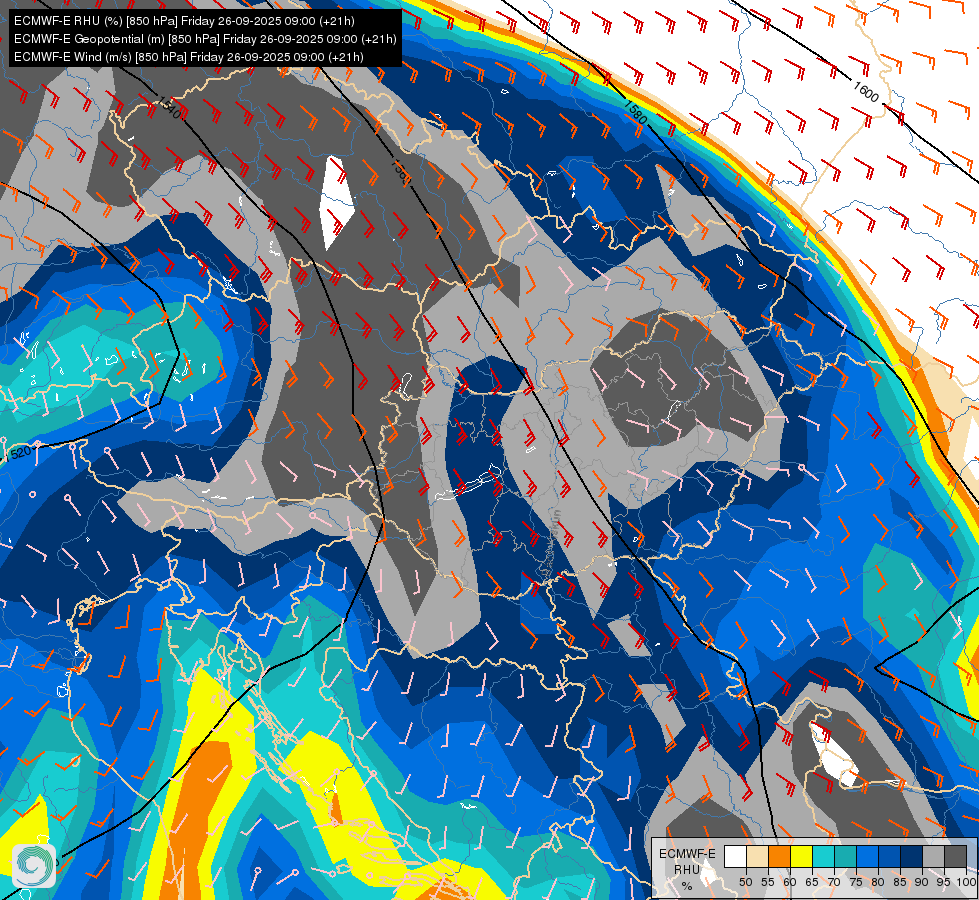
Task: Click the teal 70–75 legend swatch
Action: tap(845, 856)
